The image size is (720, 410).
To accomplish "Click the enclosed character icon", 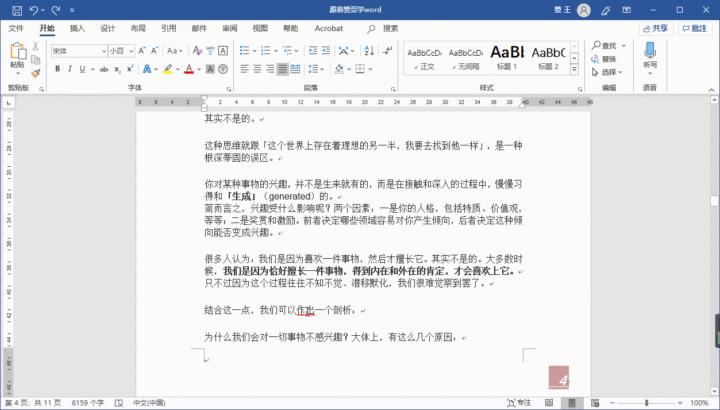I will (223, 69).
